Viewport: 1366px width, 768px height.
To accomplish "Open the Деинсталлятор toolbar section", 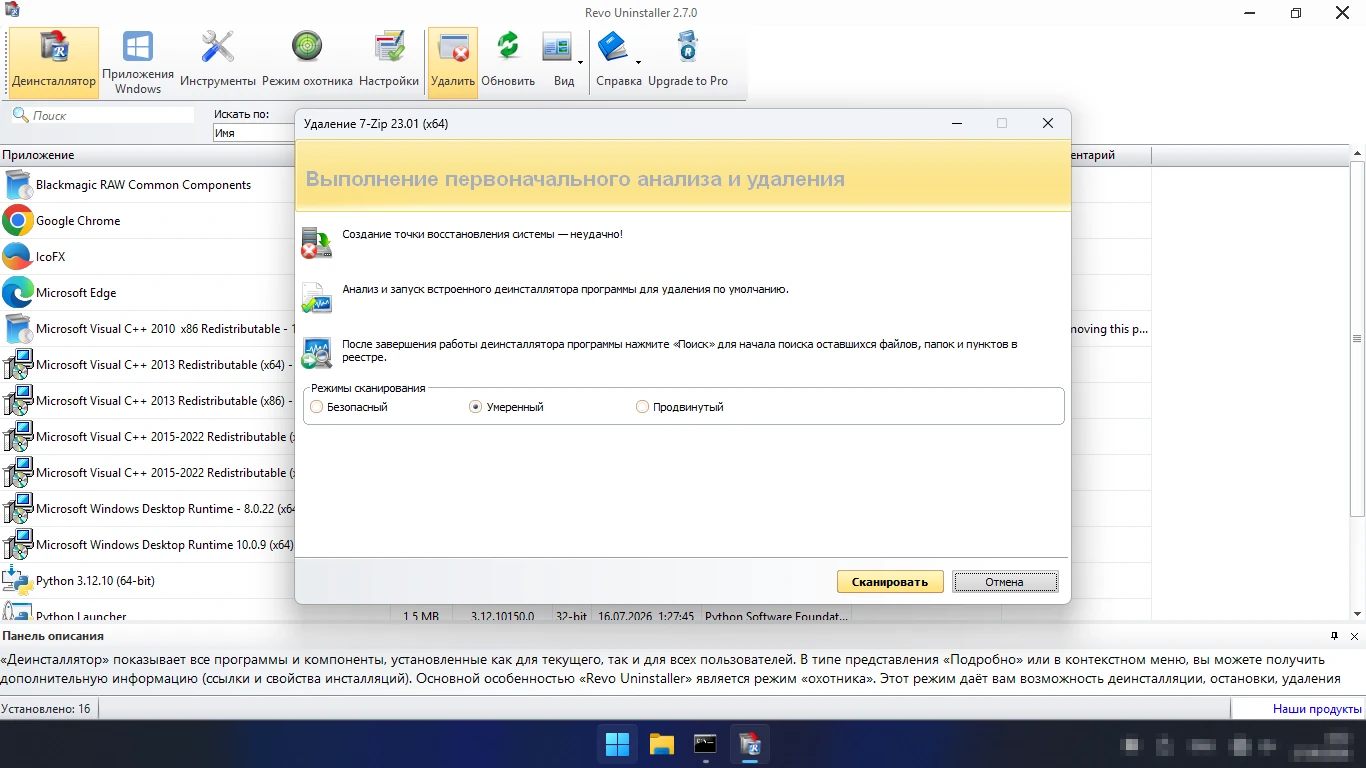I will click(x=54, y=62).
